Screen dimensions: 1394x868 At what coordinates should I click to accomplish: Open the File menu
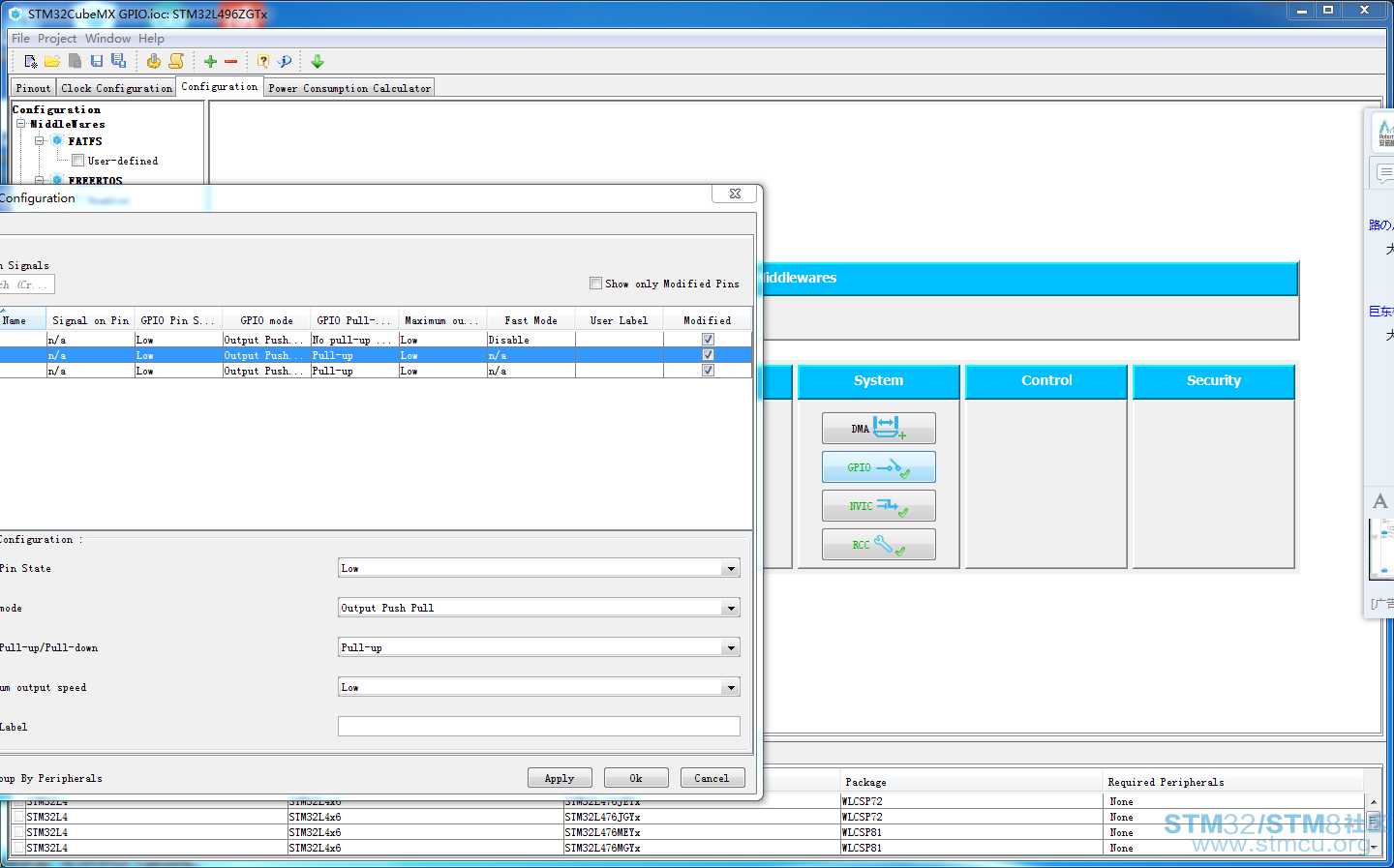20,39
